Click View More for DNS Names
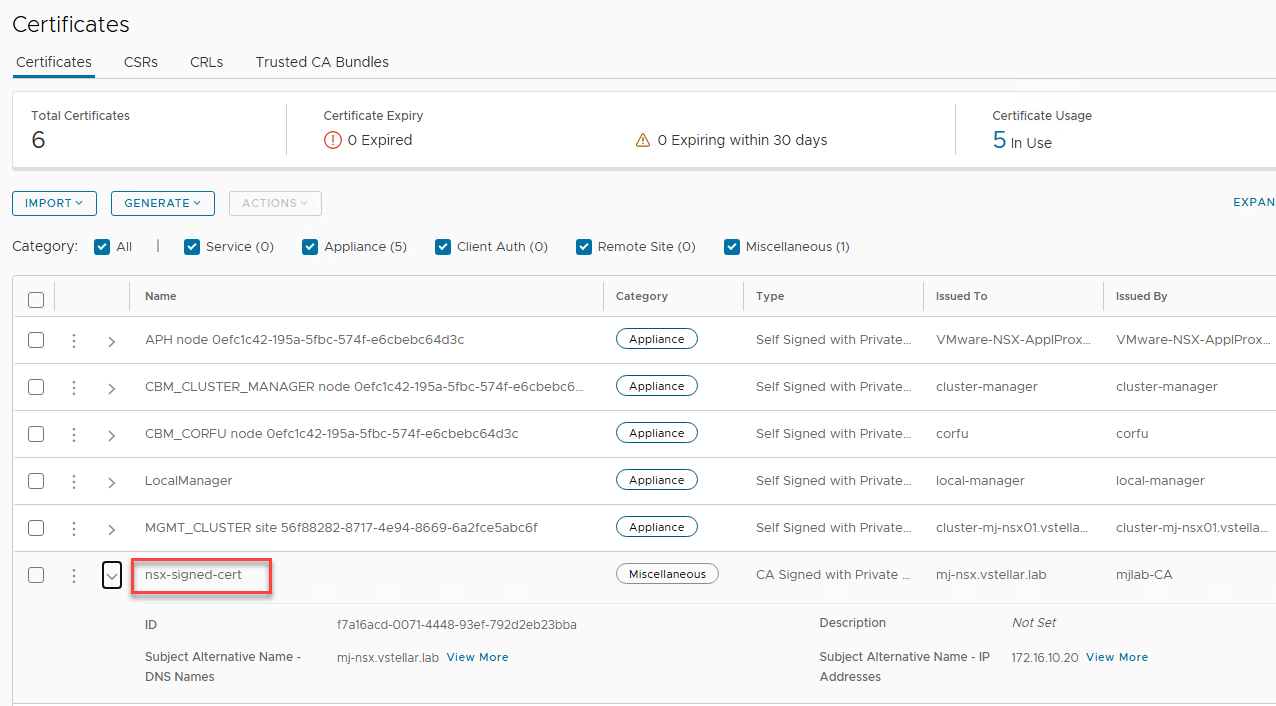The image size is (1276, 706). (x=477, y=657)
